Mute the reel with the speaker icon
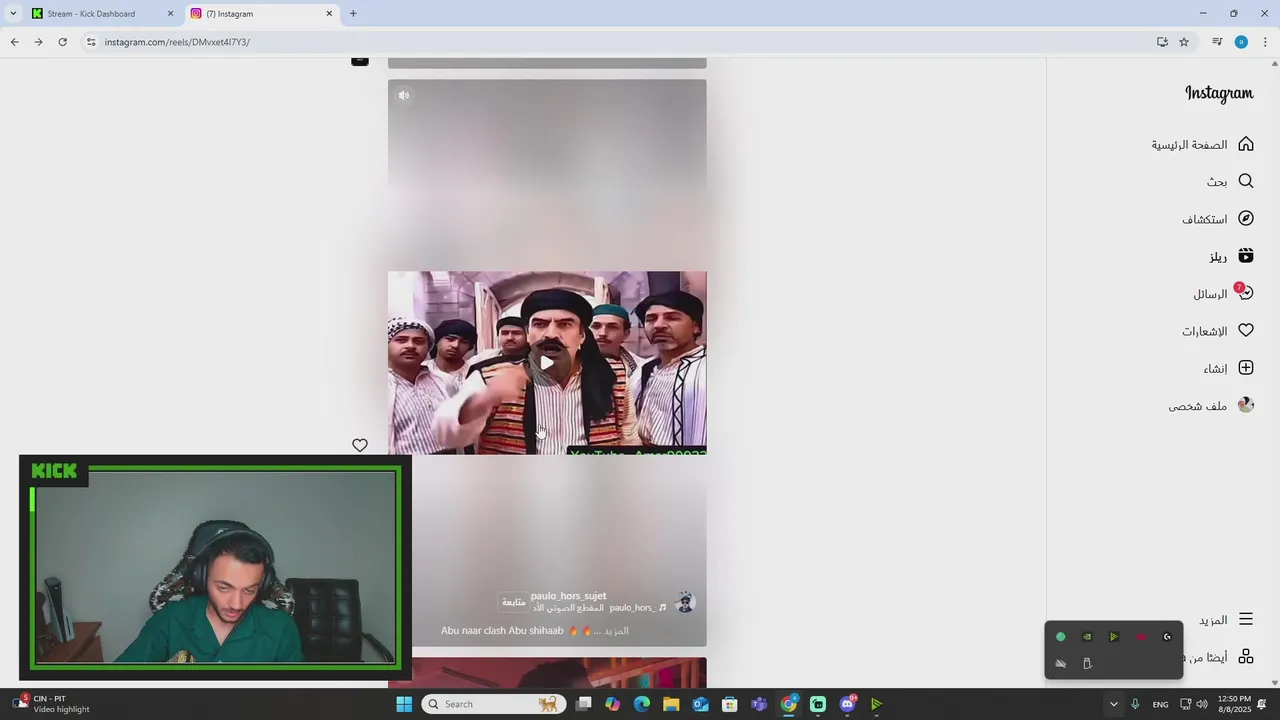Image resolution: width=1280 pixels, height=720 pixels. coord(404,95)
